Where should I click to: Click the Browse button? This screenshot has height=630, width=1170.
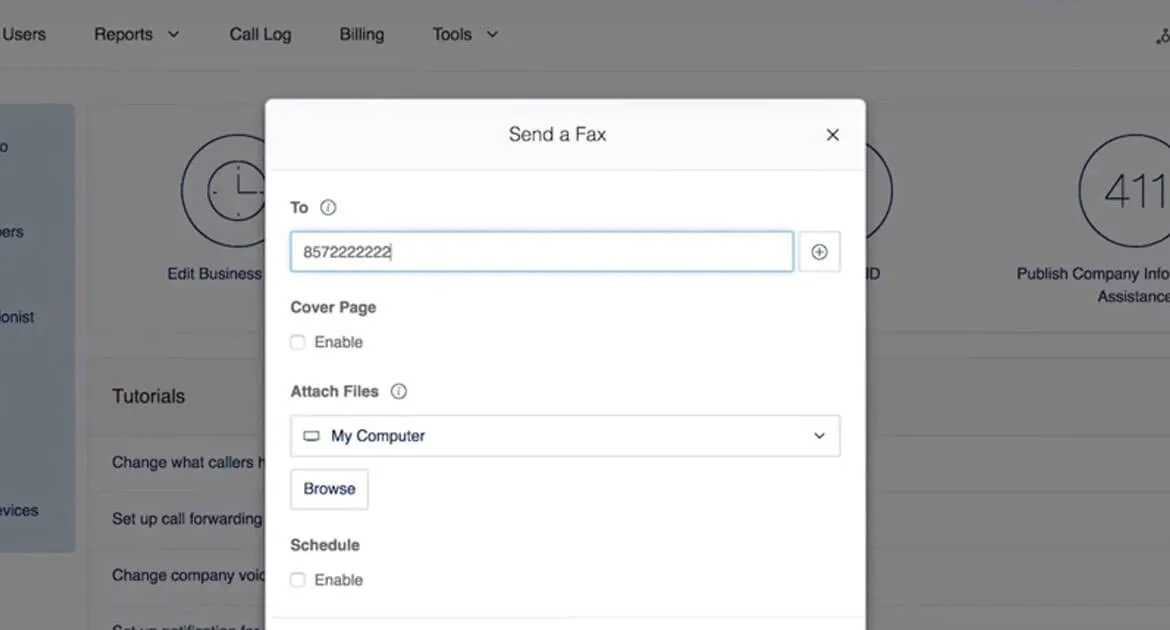click(329, 489)
